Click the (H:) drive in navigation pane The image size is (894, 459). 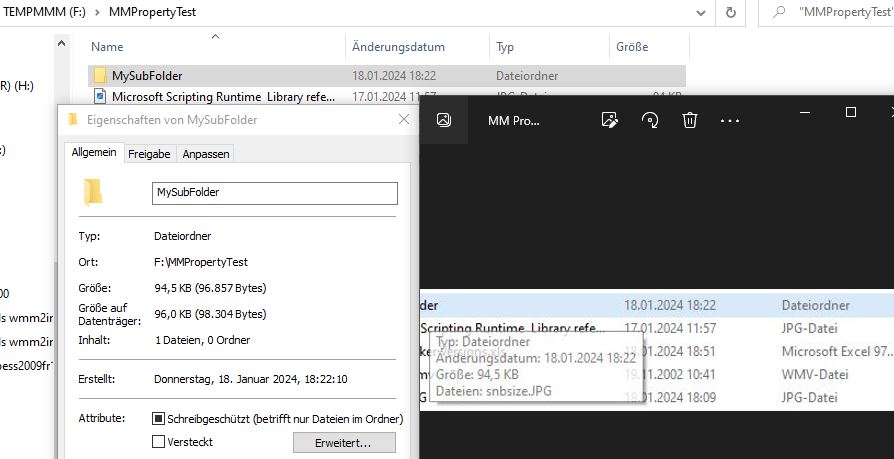click(x=17, y=86)
